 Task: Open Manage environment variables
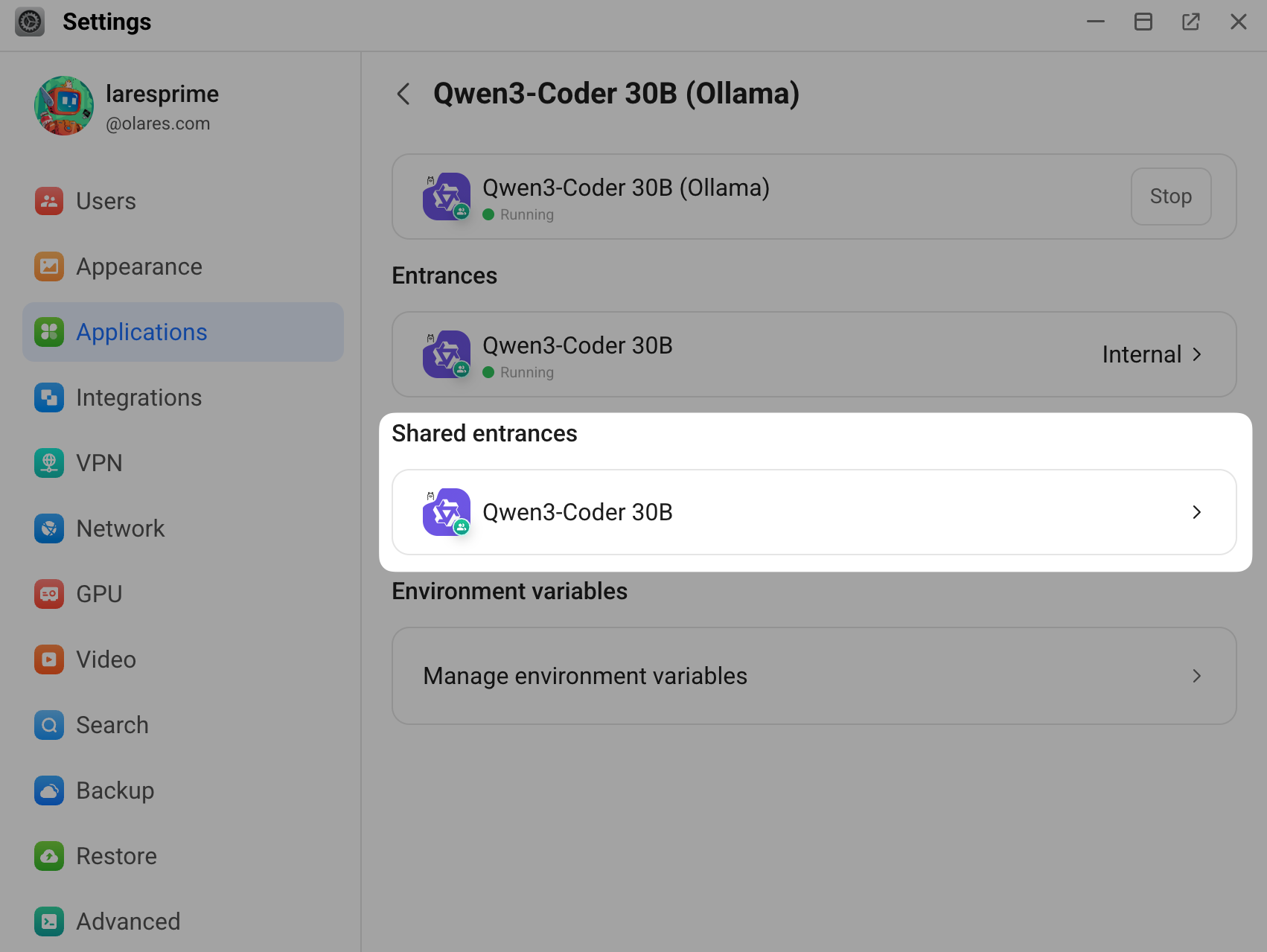pyautogui.click(x=814, y=676)
